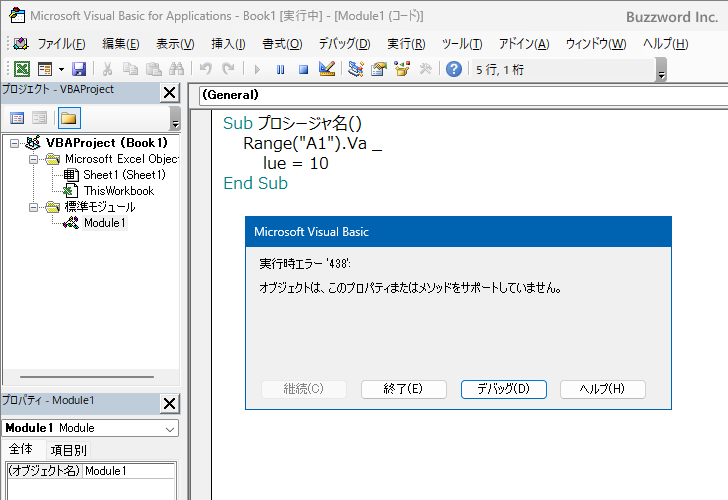Select ThisWorkbook in project tree
The width and height of the screenshot is (728, 500).
(x=119, y=191)
